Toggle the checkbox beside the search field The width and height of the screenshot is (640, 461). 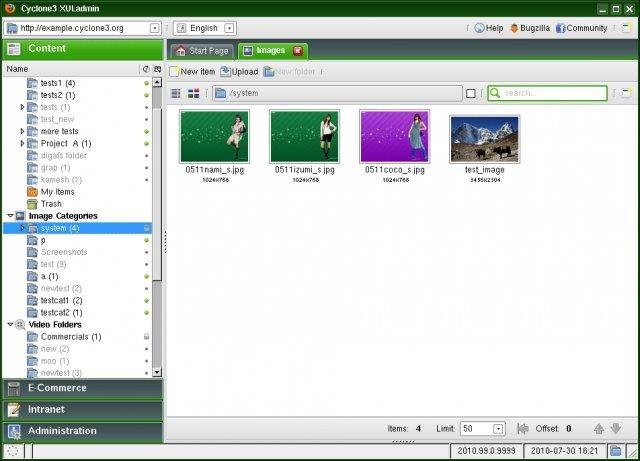click(x=471, y=93)
